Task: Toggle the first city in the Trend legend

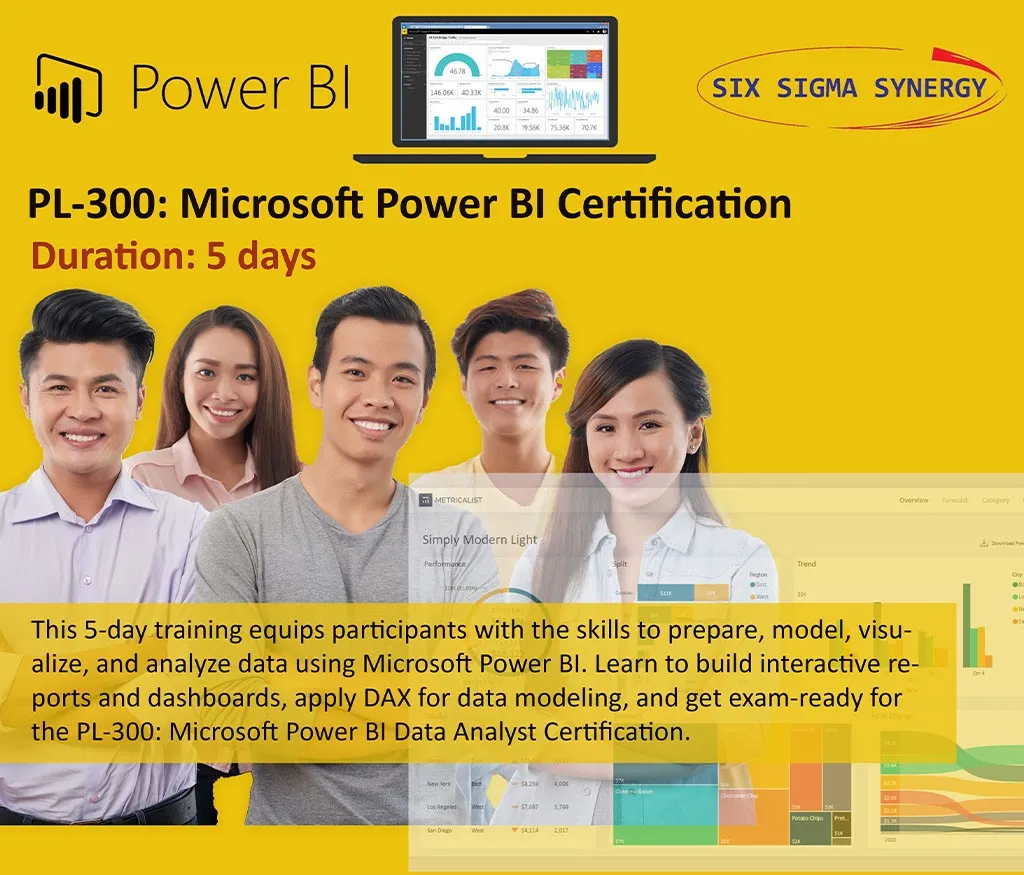Action: click(1014, 583)
